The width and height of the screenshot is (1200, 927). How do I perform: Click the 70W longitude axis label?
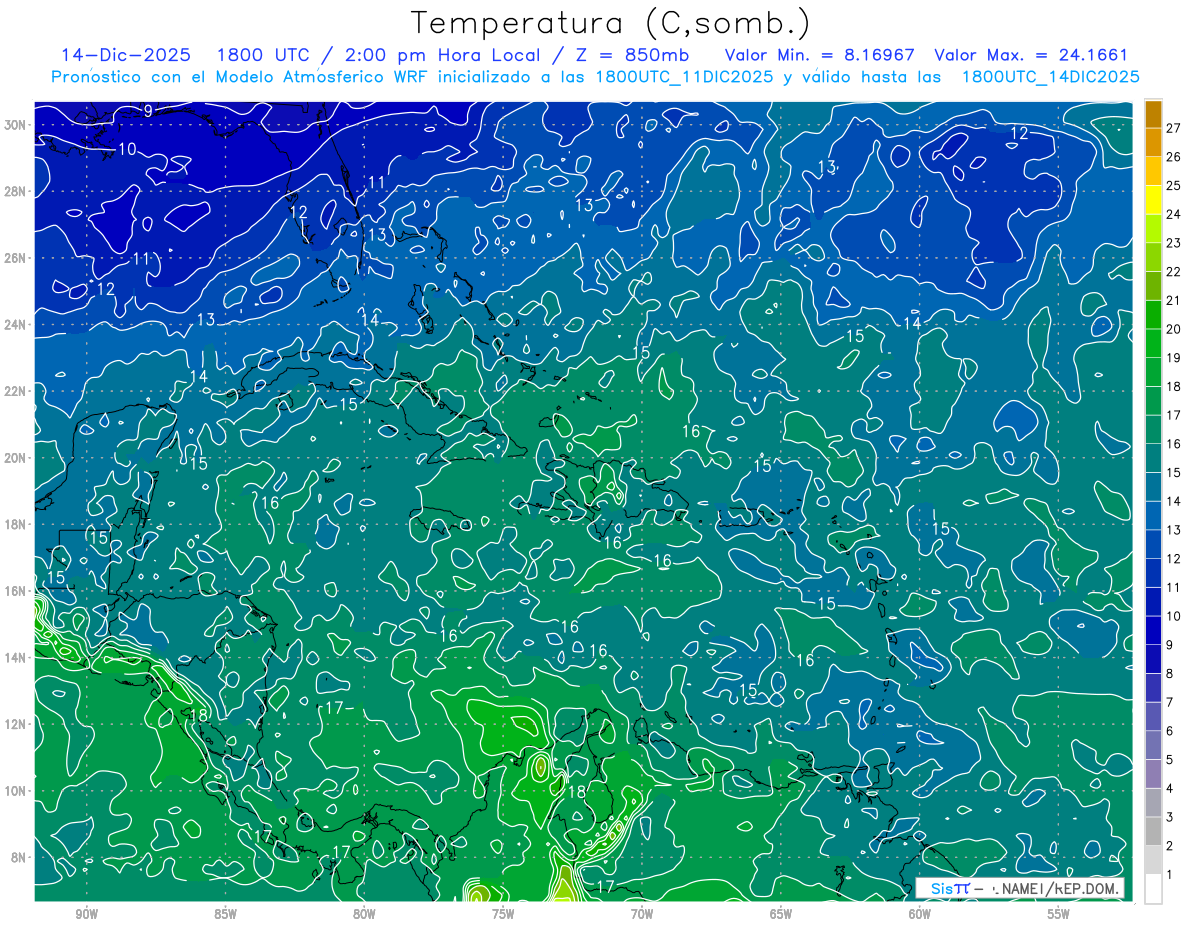click(x=642, y=914)
